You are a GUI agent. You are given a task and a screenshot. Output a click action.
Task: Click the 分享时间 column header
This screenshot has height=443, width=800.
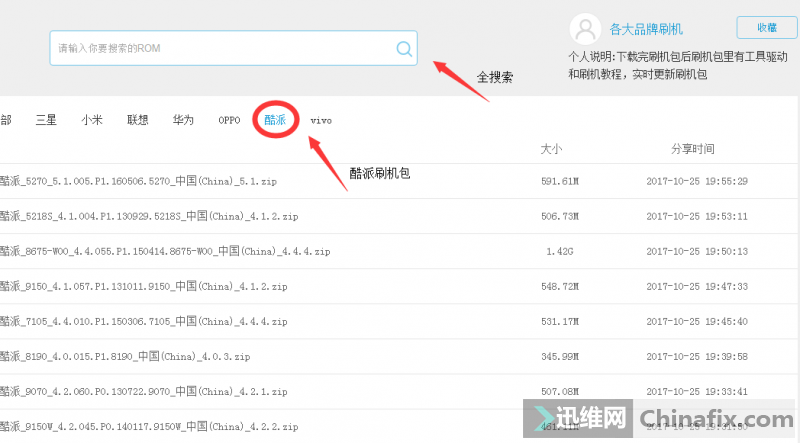692,149
